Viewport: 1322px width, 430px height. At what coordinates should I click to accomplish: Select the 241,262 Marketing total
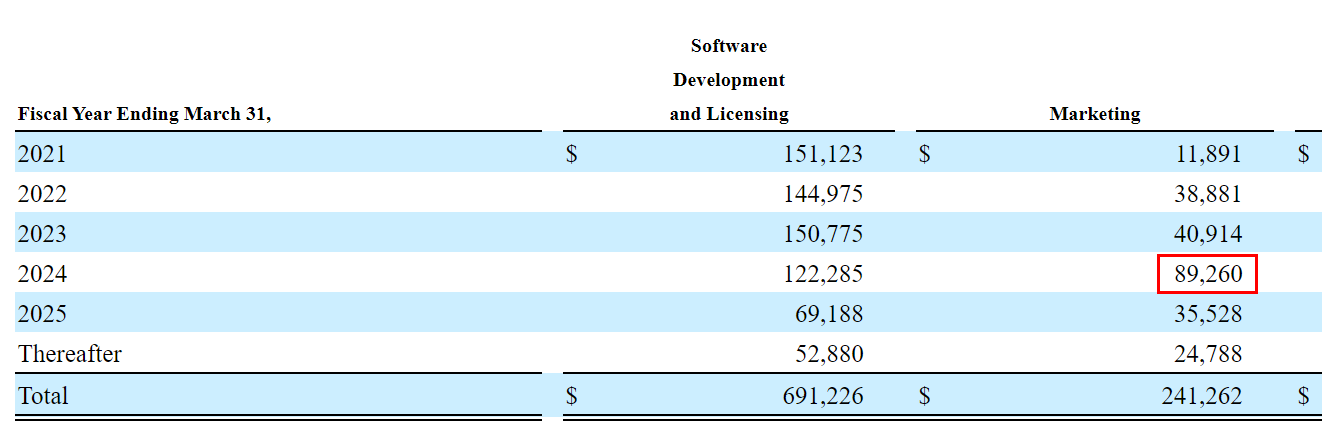click(1201, 396)
